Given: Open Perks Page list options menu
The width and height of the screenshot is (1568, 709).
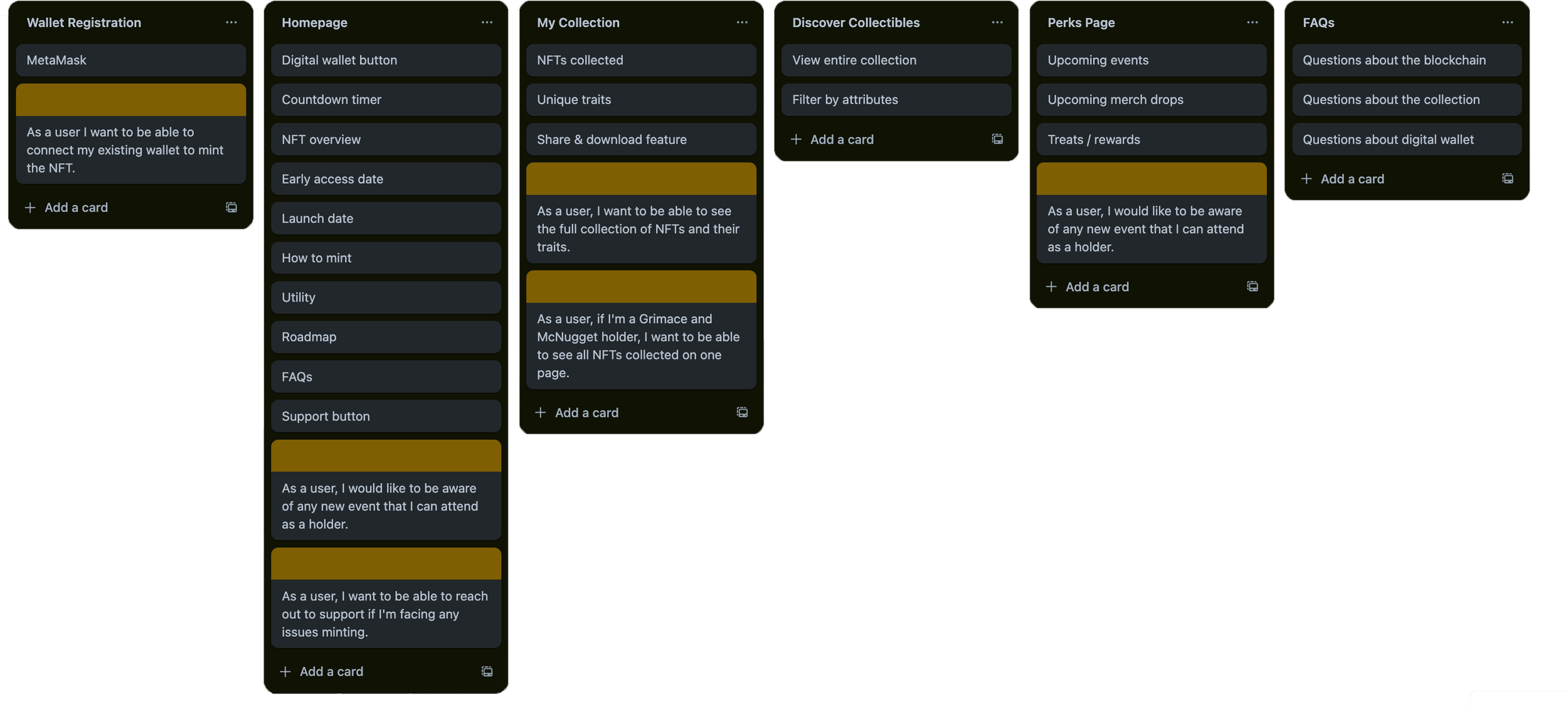Looking at the screenshot, I should tap(1253, 23).
